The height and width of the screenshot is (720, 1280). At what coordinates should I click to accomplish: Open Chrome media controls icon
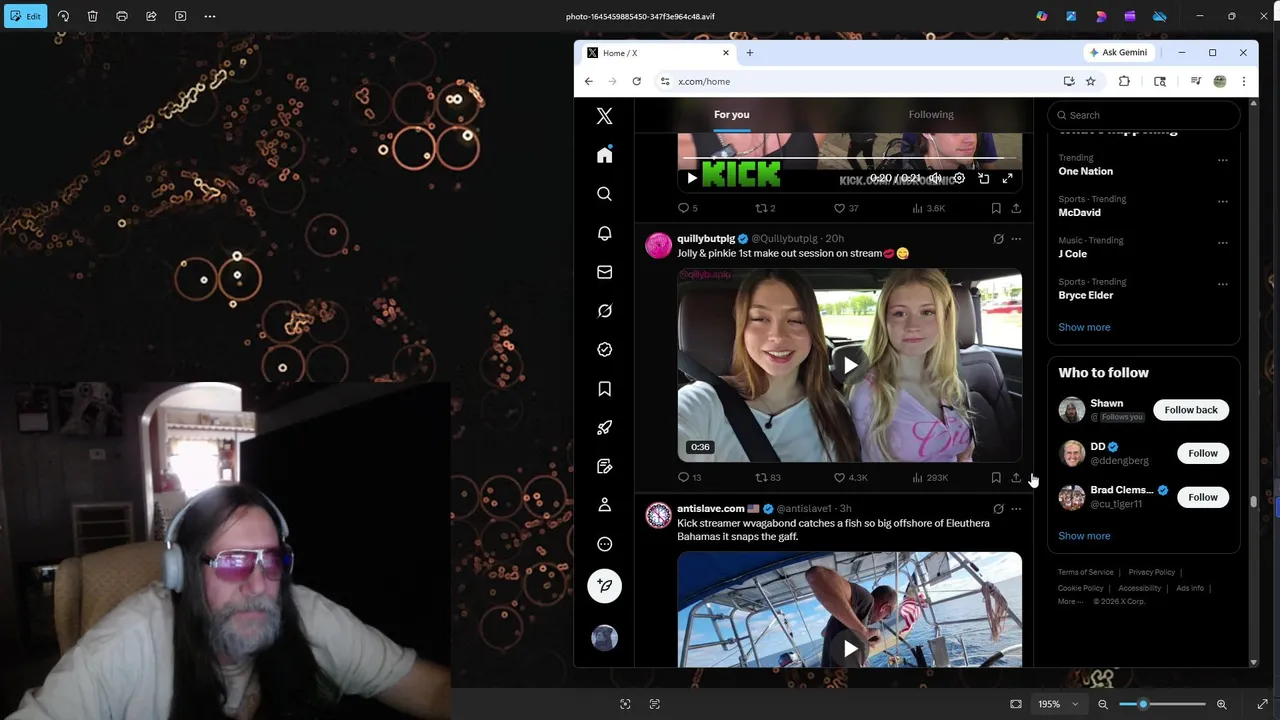point(1196,81)
